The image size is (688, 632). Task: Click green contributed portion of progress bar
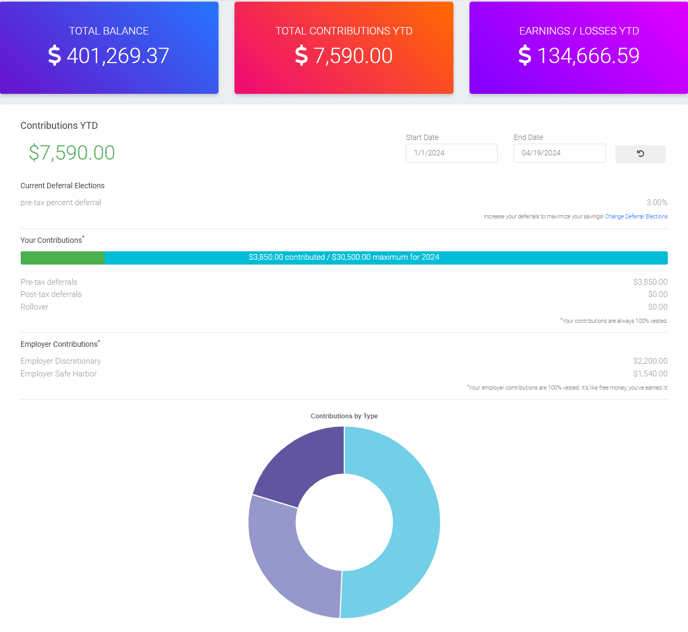[62, 258]
